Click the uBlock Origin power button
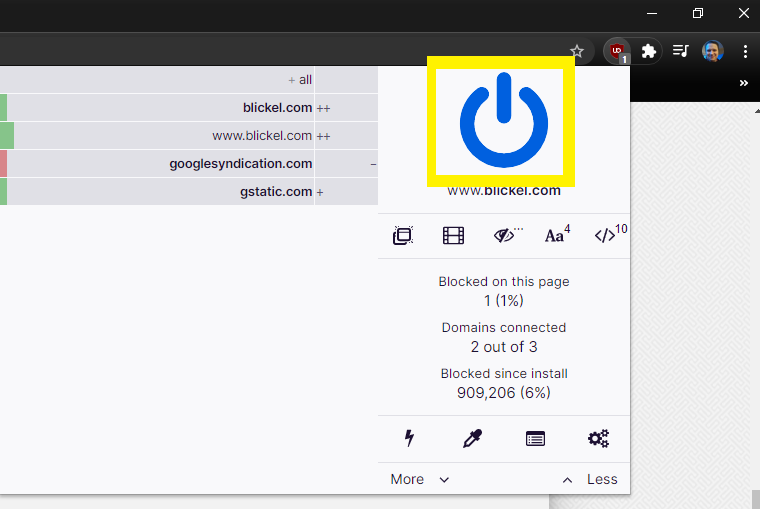Image resolution: width=760 pixels, height=509 pixels. pyautogui.click(x=504, y=120)
